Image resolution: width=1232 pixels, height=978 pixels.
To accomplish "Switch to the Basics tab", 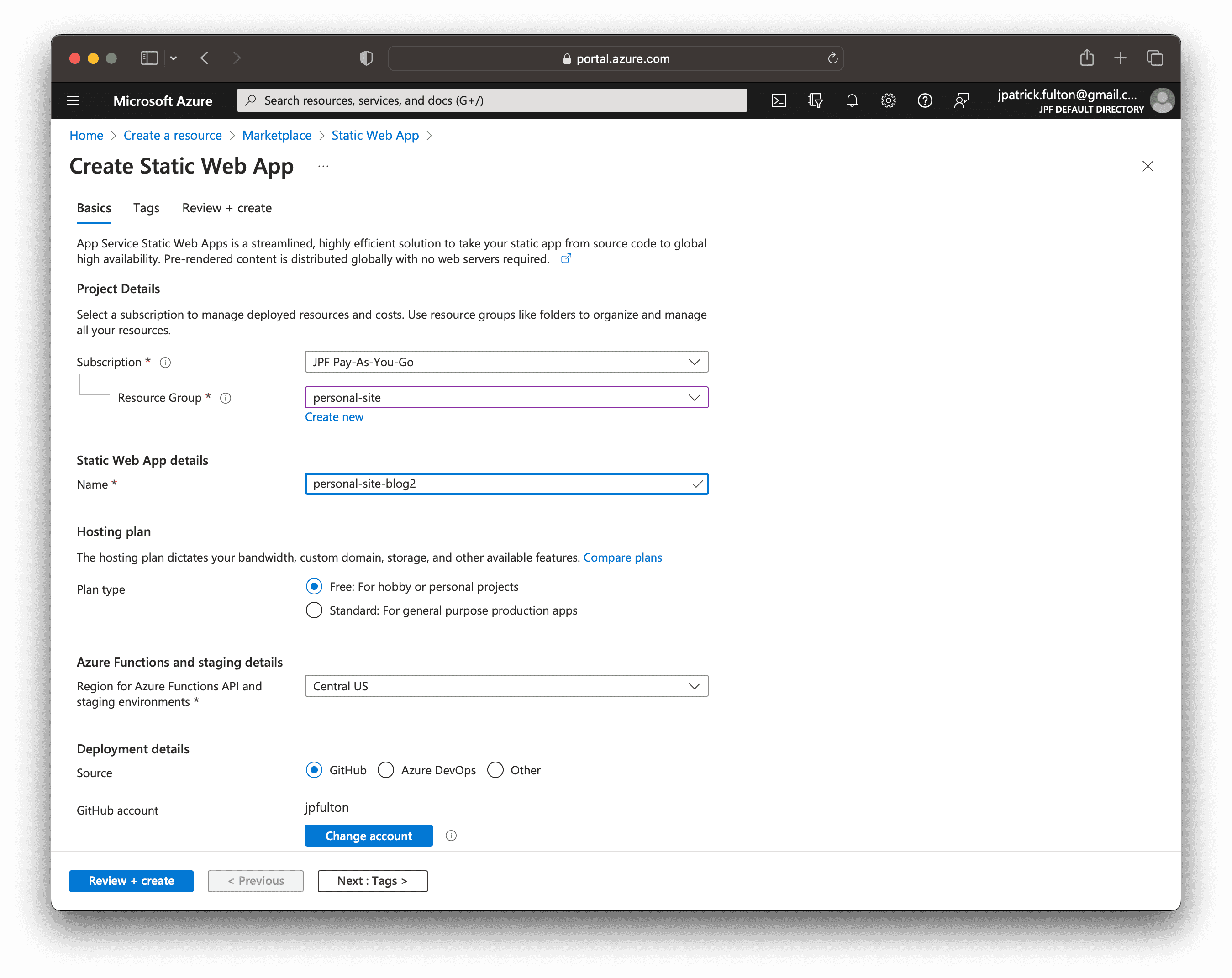I will [94, 208].
